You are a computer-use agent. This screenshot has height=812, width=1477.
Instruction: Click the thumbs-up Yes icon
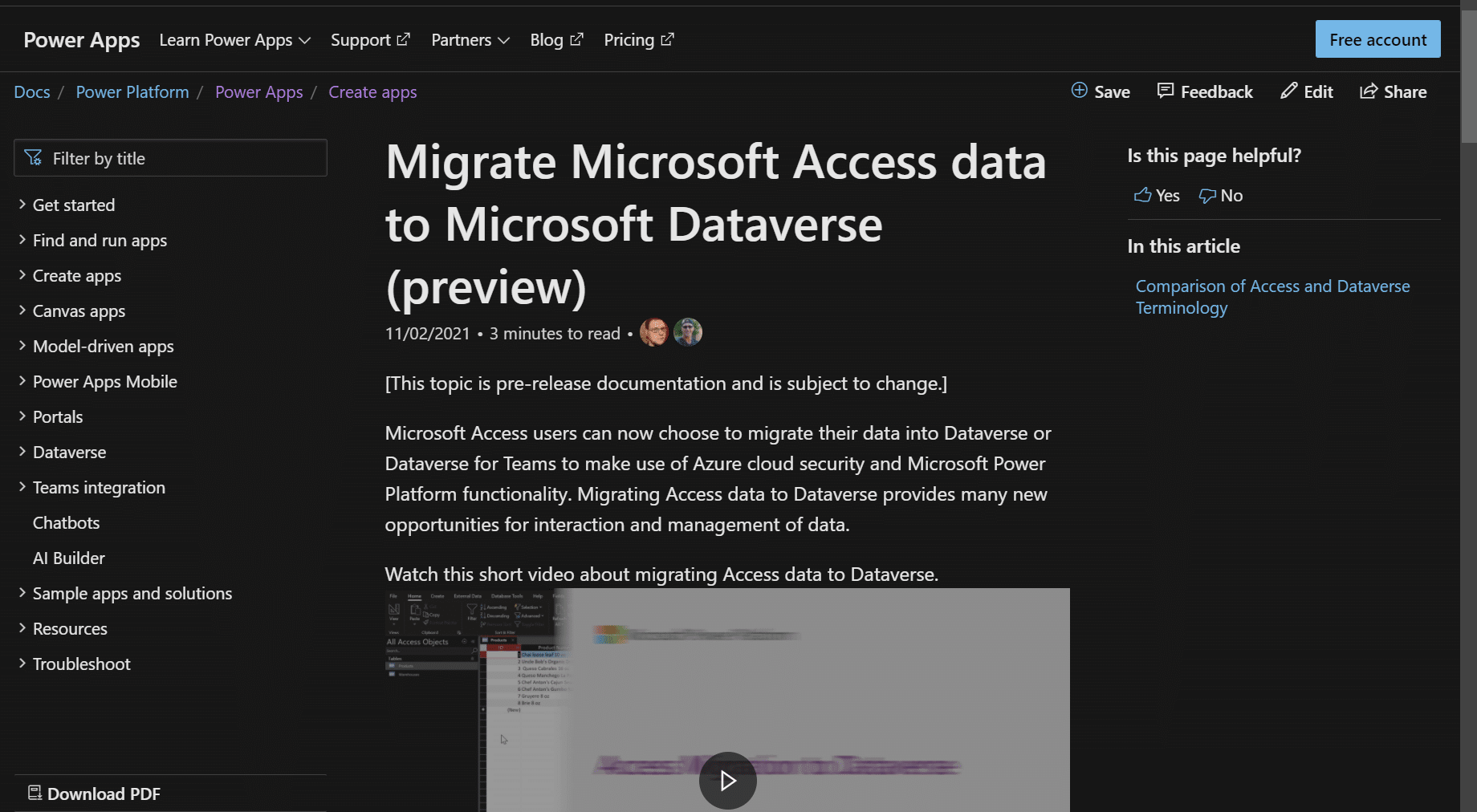tap(1142, 195)
